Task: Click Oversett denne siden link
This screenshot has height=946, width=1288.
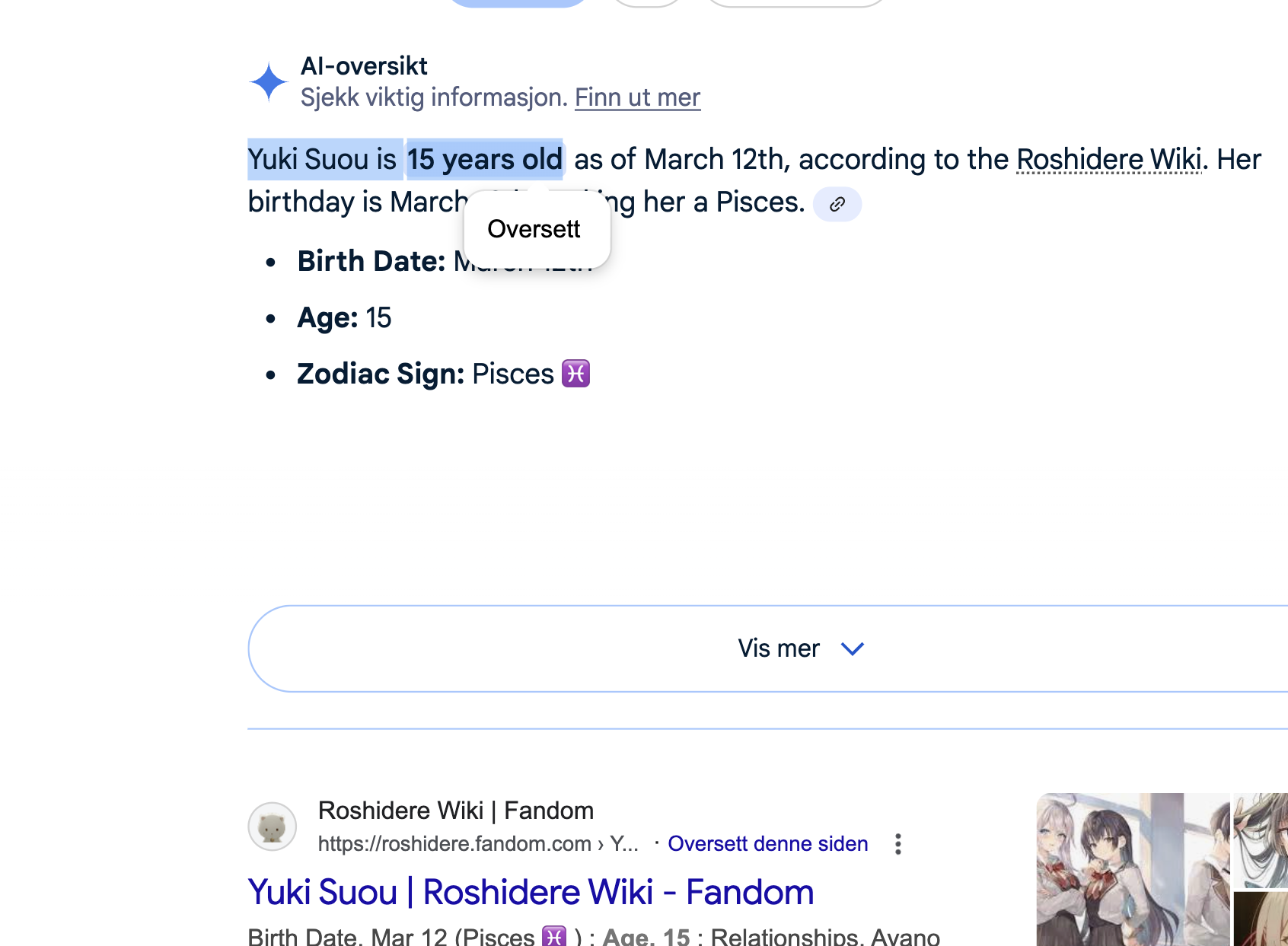Action: tap(767, 844)
